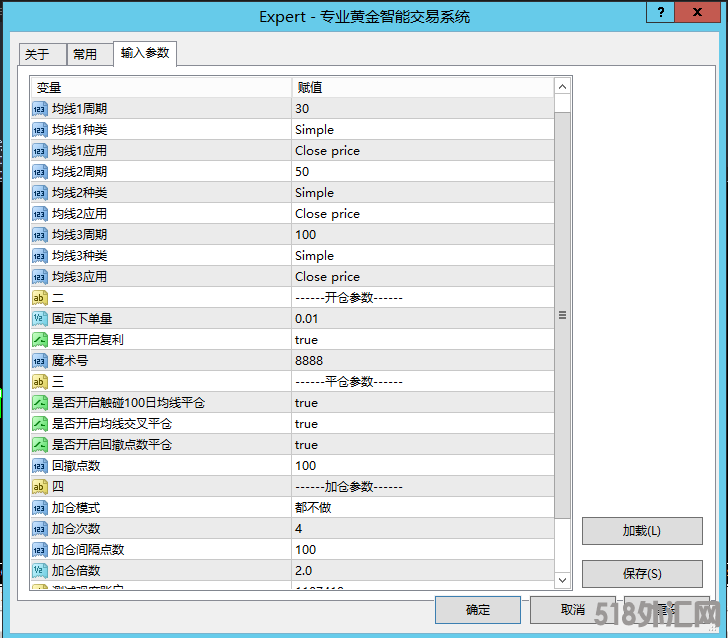
Task: Edit the 均线3周期 value 100
Action: 423,234
